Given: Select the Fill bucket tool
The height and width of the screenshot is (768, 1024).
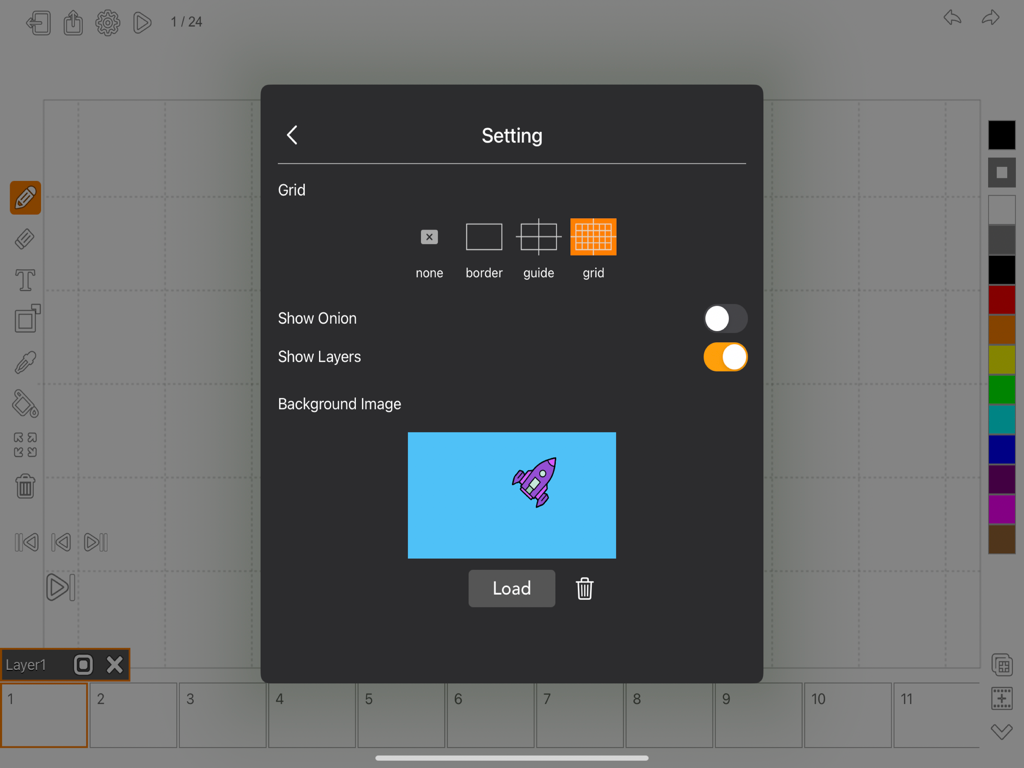Looking at the screenshot, I should 24,404.
